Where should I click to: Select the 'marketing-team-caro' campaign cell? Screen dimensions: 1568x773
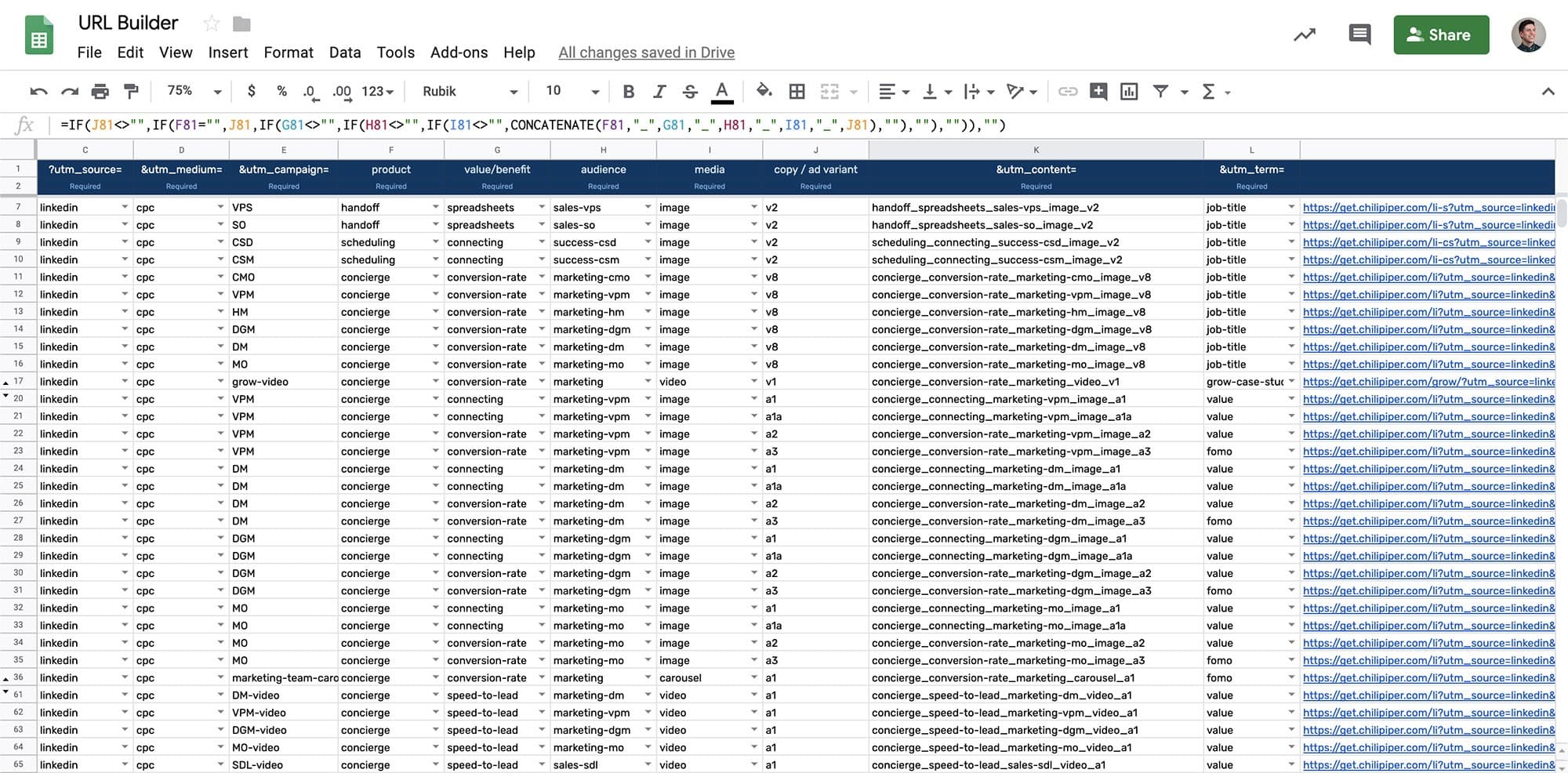point(285,678)
